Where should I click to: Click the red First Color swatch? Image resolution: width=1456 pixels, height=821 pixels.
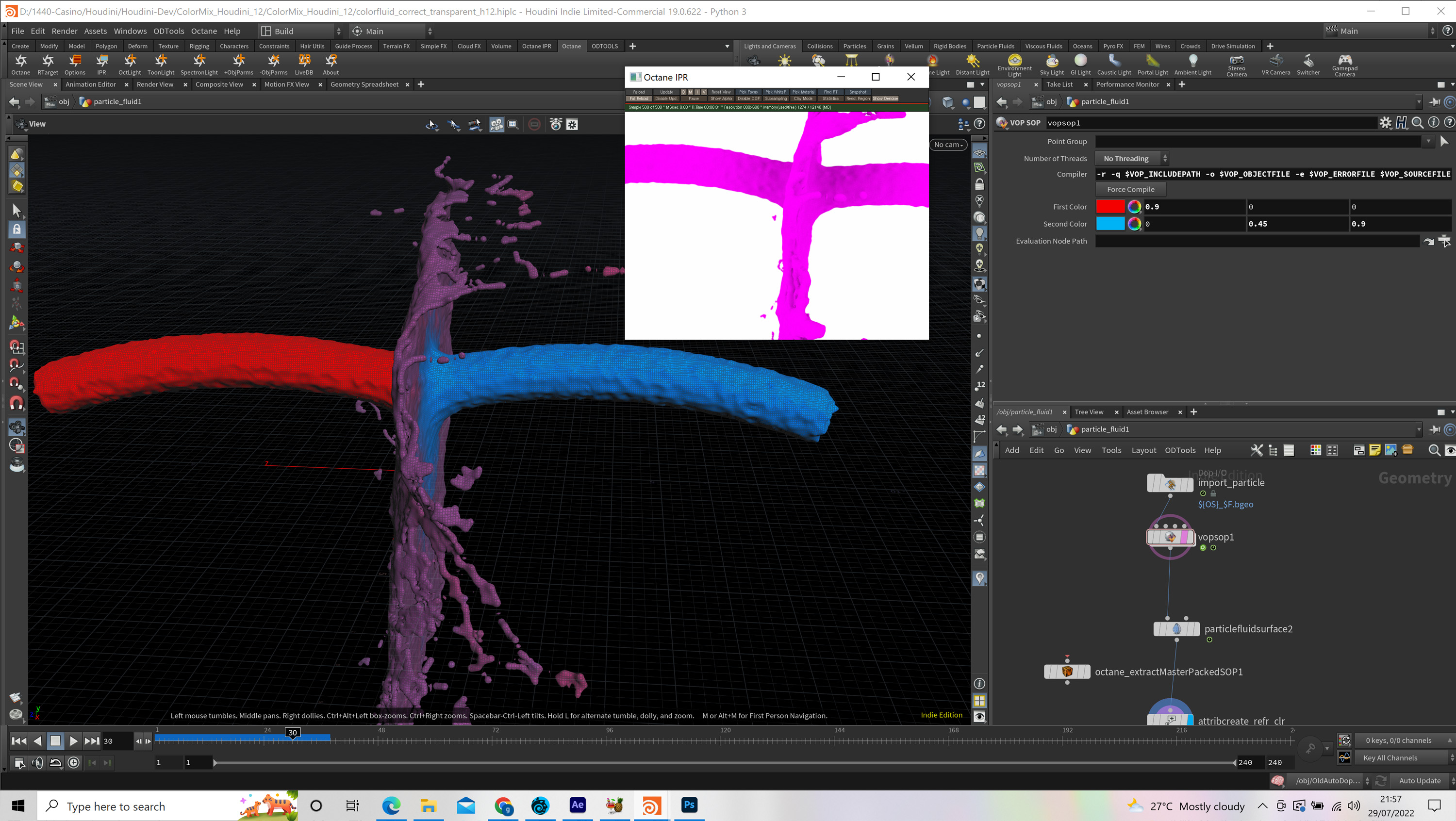click(1109, 207)
